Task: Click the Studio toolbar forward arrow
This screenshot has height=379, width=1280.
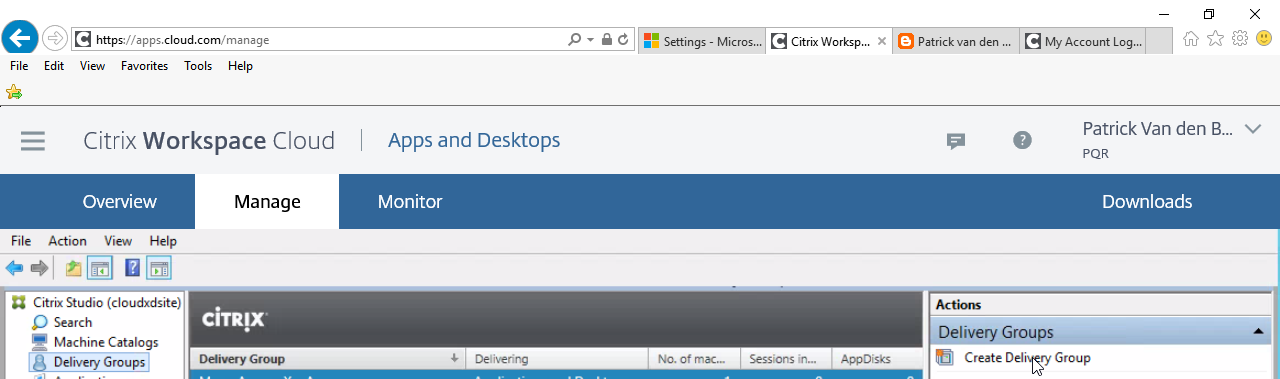Action: tap(39, 268)
